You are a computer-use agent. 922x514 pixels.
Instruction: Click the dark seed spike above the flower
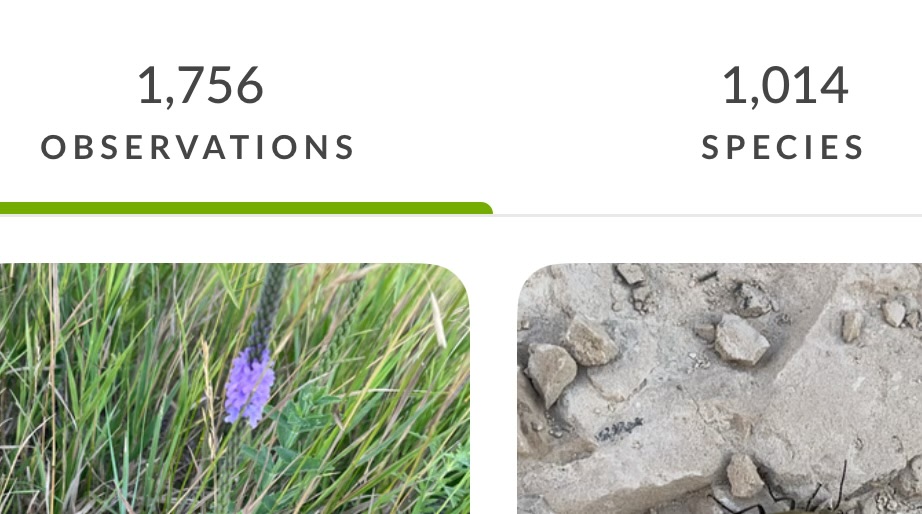[x=268, y=305]
